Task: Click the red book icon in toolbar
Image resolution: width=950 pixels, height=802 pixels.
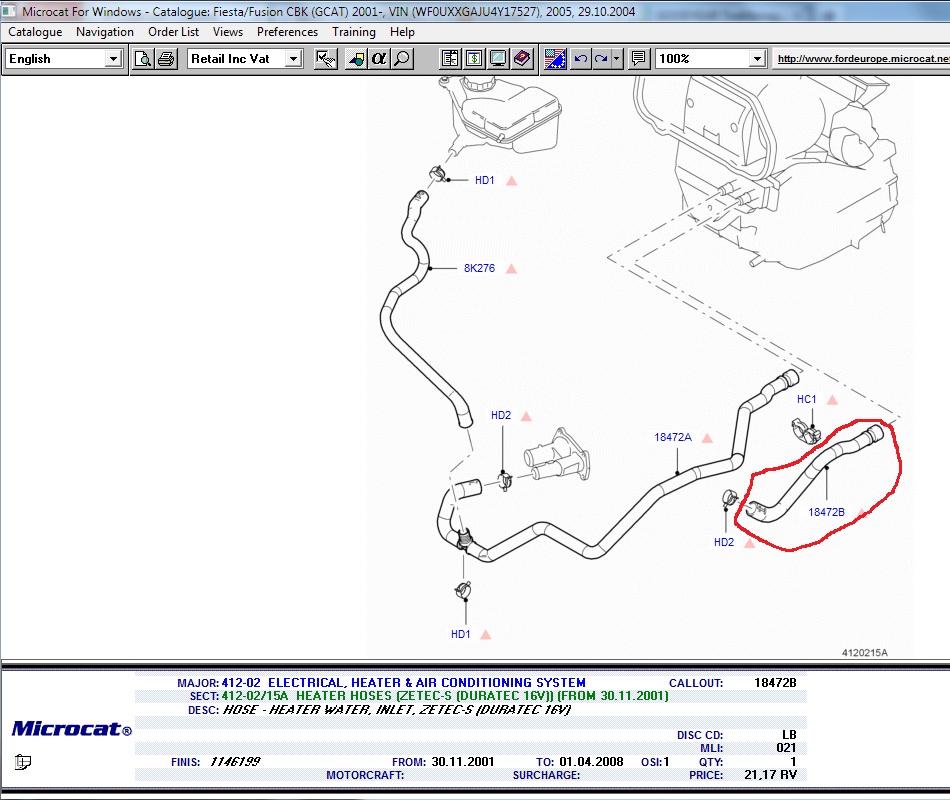Action: pyautogui.click(x=521, y=59)
